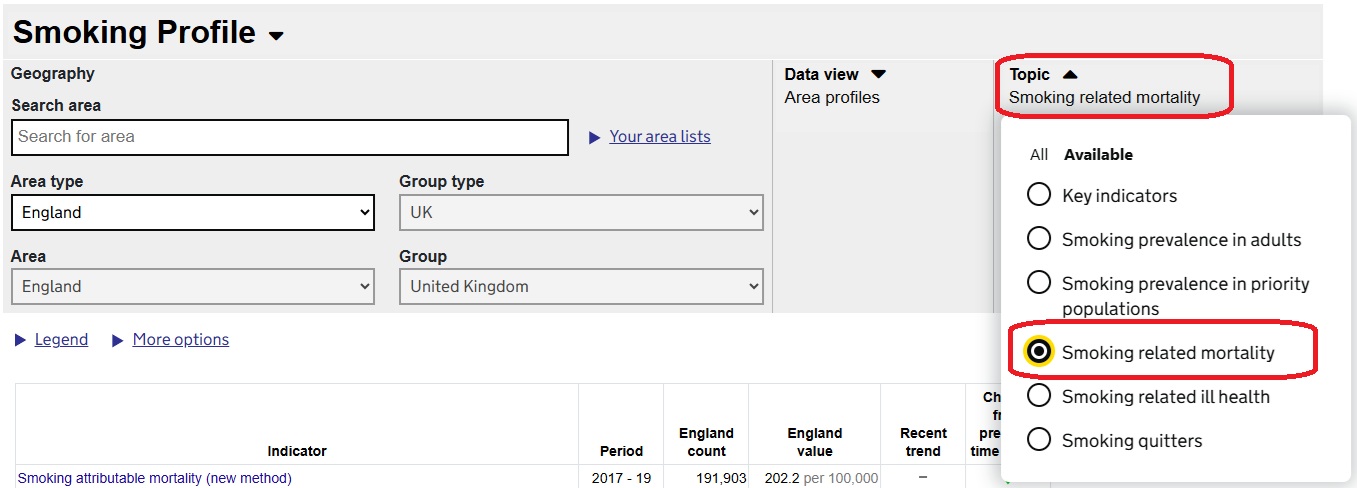Click the Search for area input field
Viewport: 1357px width, 488px height.
[x=290, y=137]
